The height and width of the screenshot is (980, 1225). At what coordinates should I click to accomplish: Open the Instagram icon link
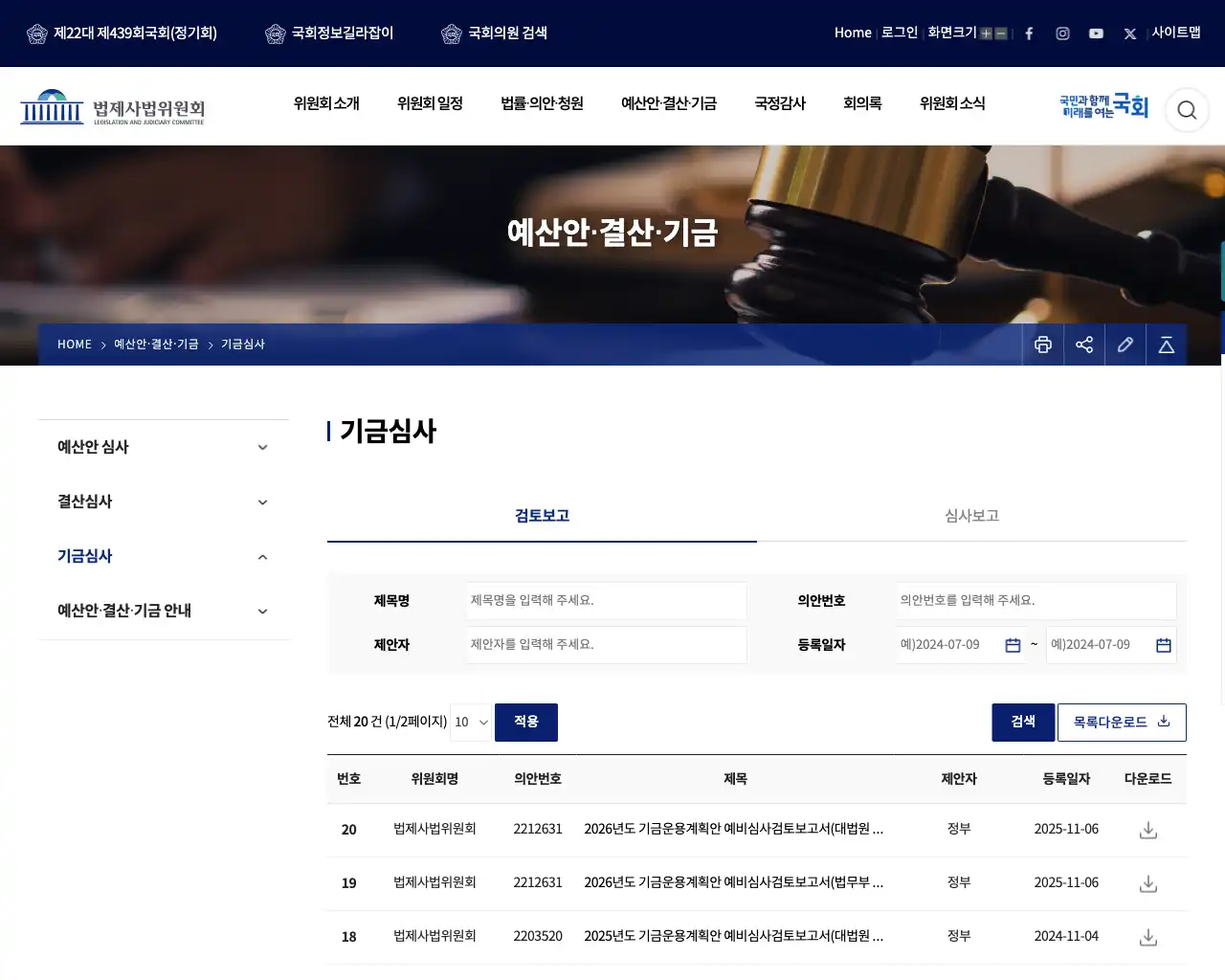pos(1062,33)
